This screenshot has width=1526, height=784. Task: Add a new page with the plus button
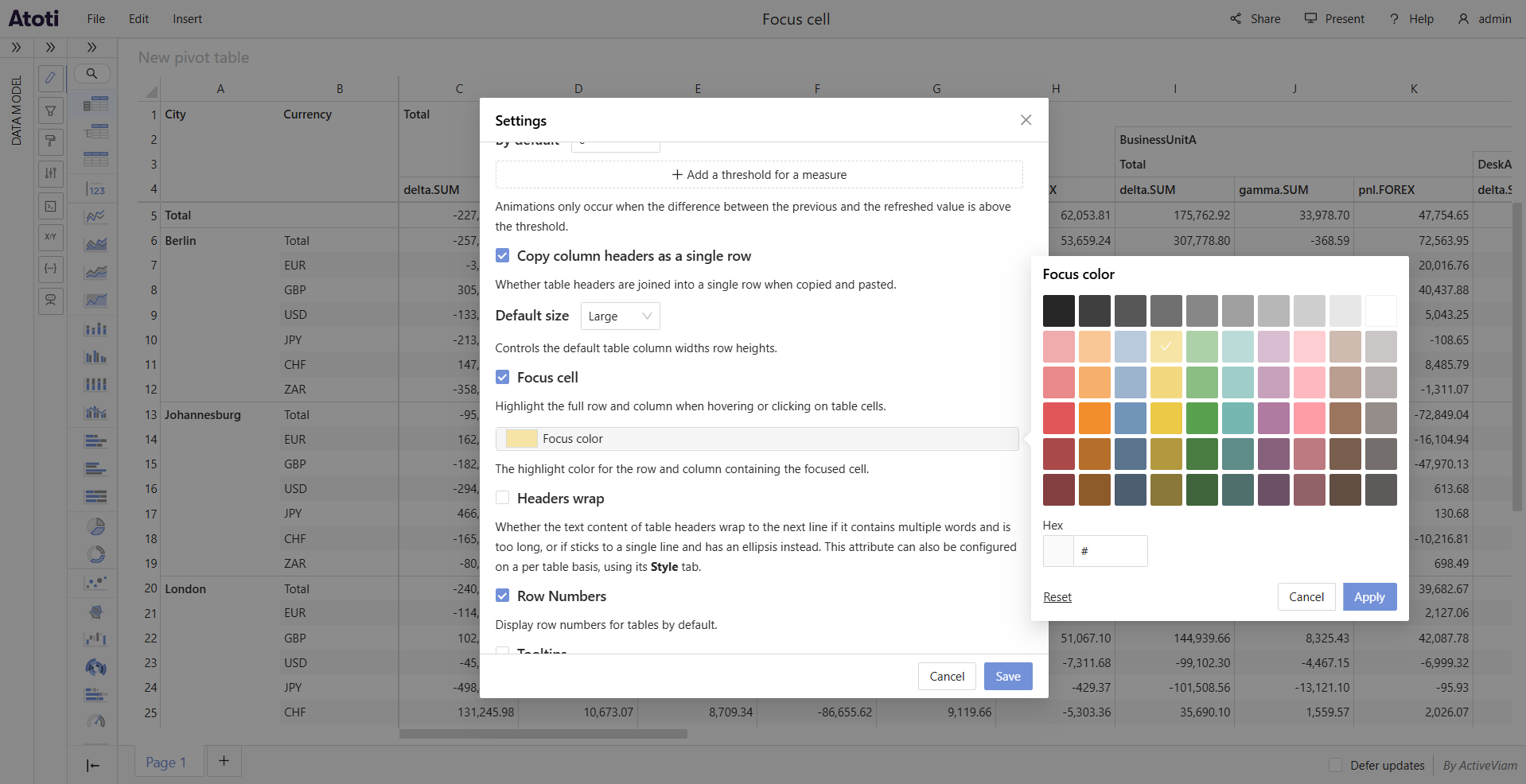[x=224, y=761]
